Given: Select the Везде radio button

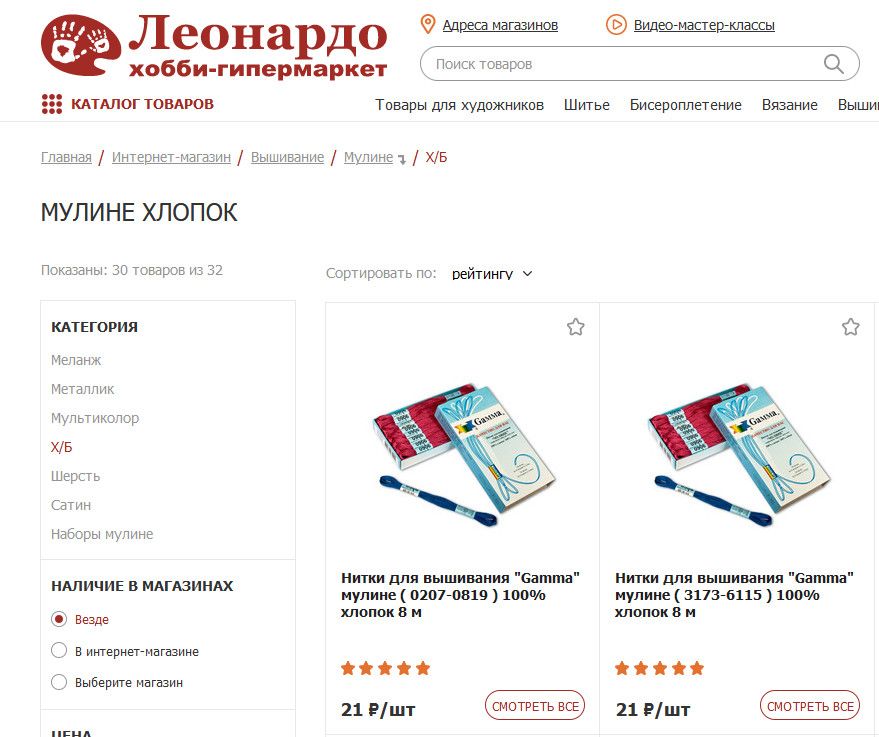Looking at the screenshot, I should pos(59,619).
